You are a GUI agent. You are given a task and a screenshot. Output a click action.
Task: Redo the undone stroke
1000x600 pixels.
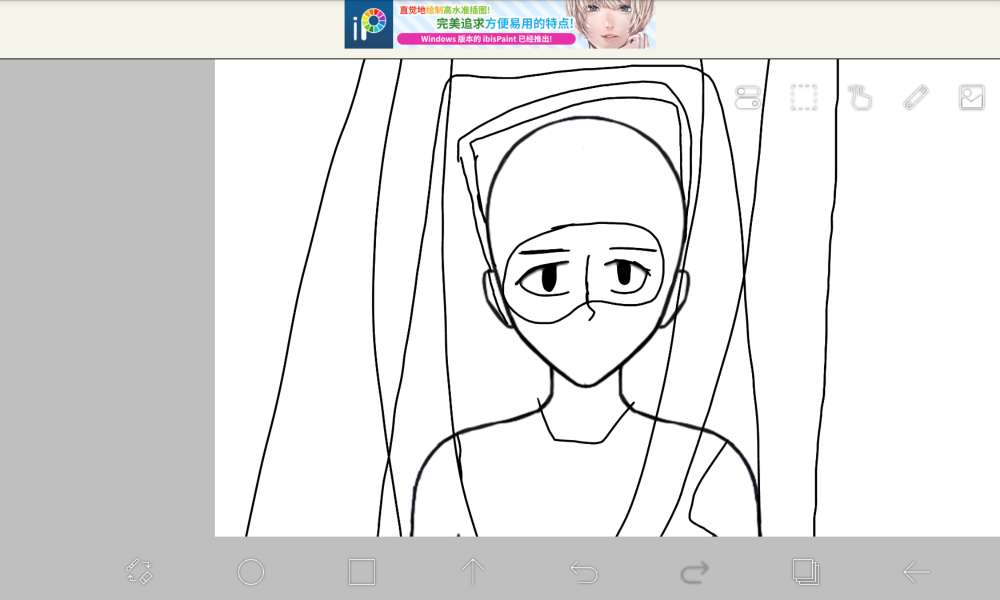(694, 572)
